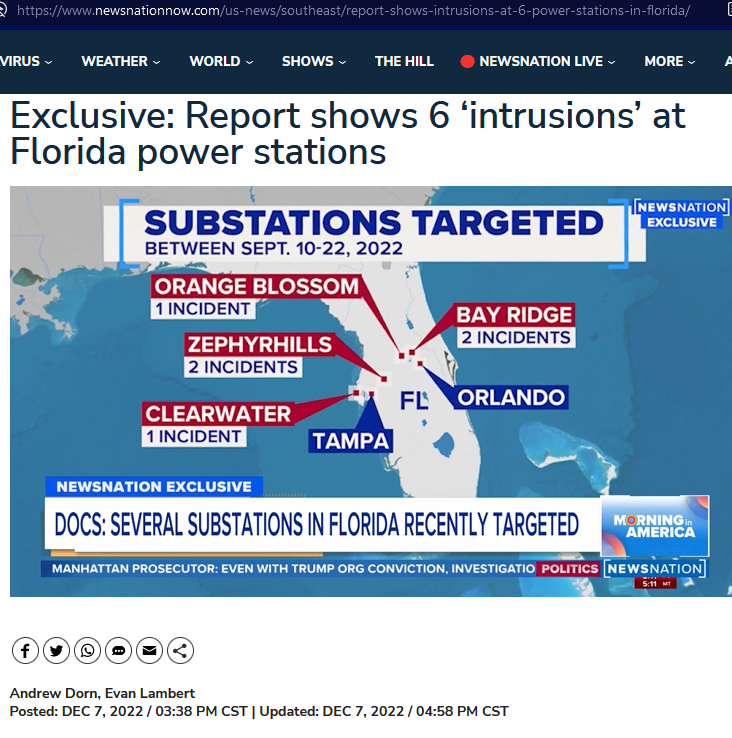Expand the Weather dropdown menu
The image size is (732, 738).
click(x=120, y=61)
